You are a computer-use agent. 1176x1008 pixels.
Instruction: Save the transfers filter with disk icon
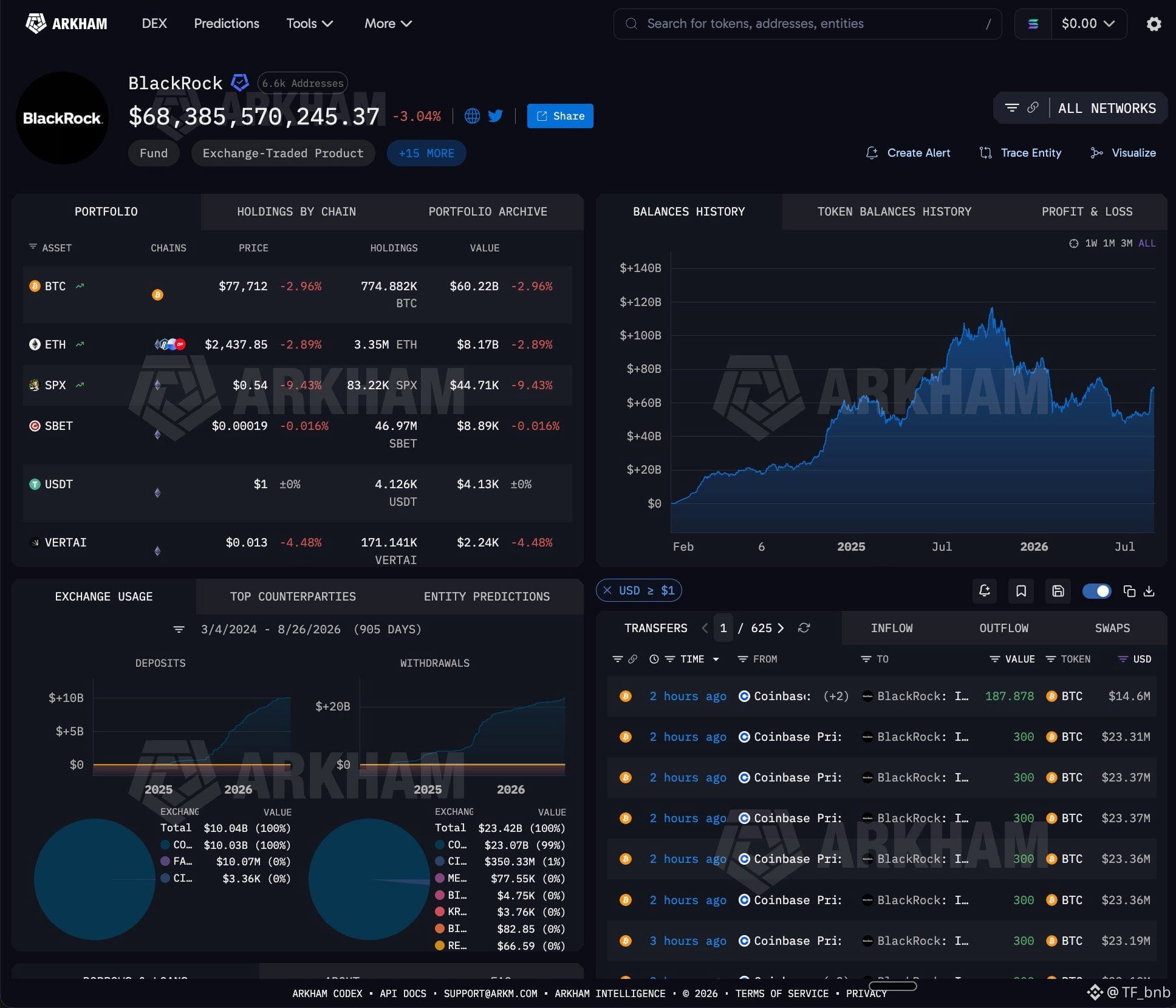click(x=1058, y=591)
